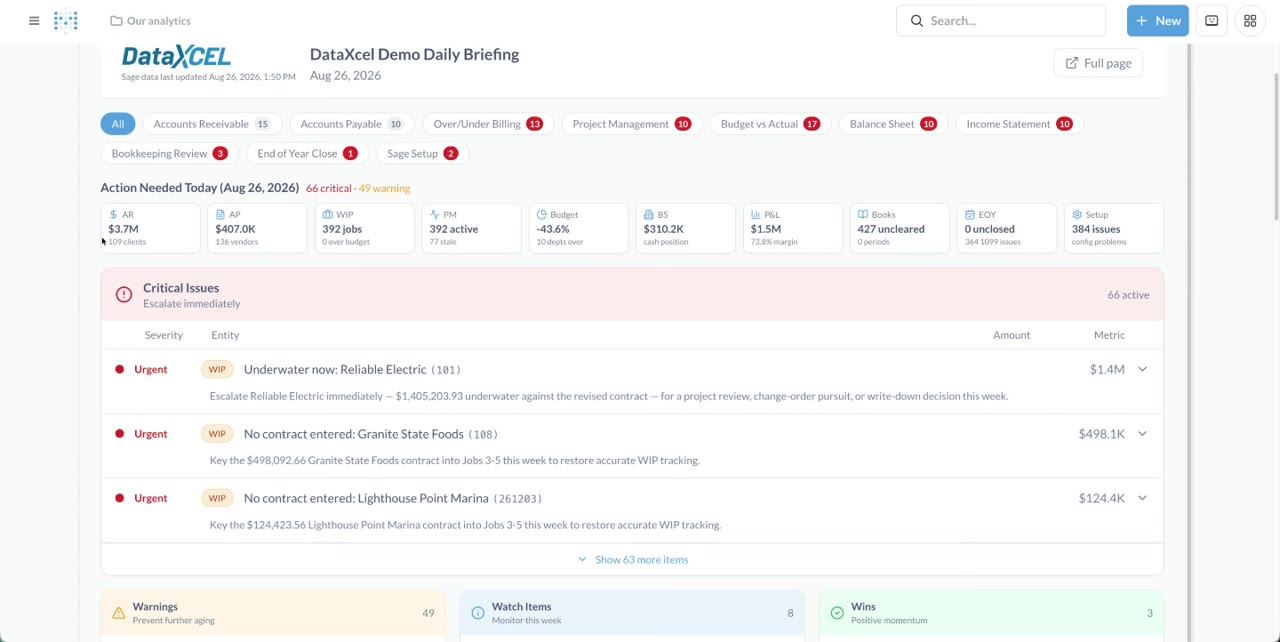Open the Setup 384 issues card
This screenshot has height=642, width=1280.
(1113, 228)
